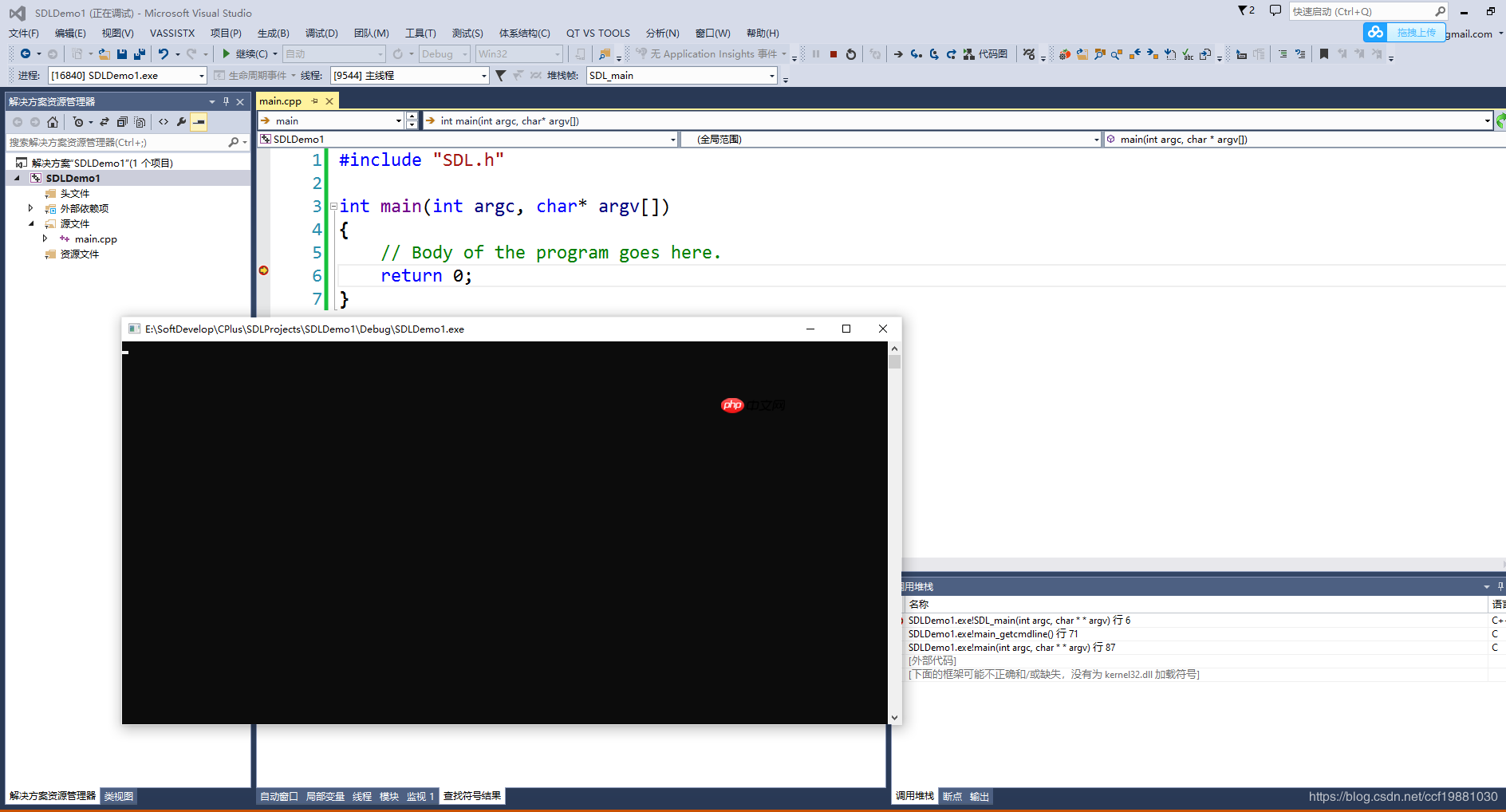Switch to the 监视 1 tab

[420, 795]
